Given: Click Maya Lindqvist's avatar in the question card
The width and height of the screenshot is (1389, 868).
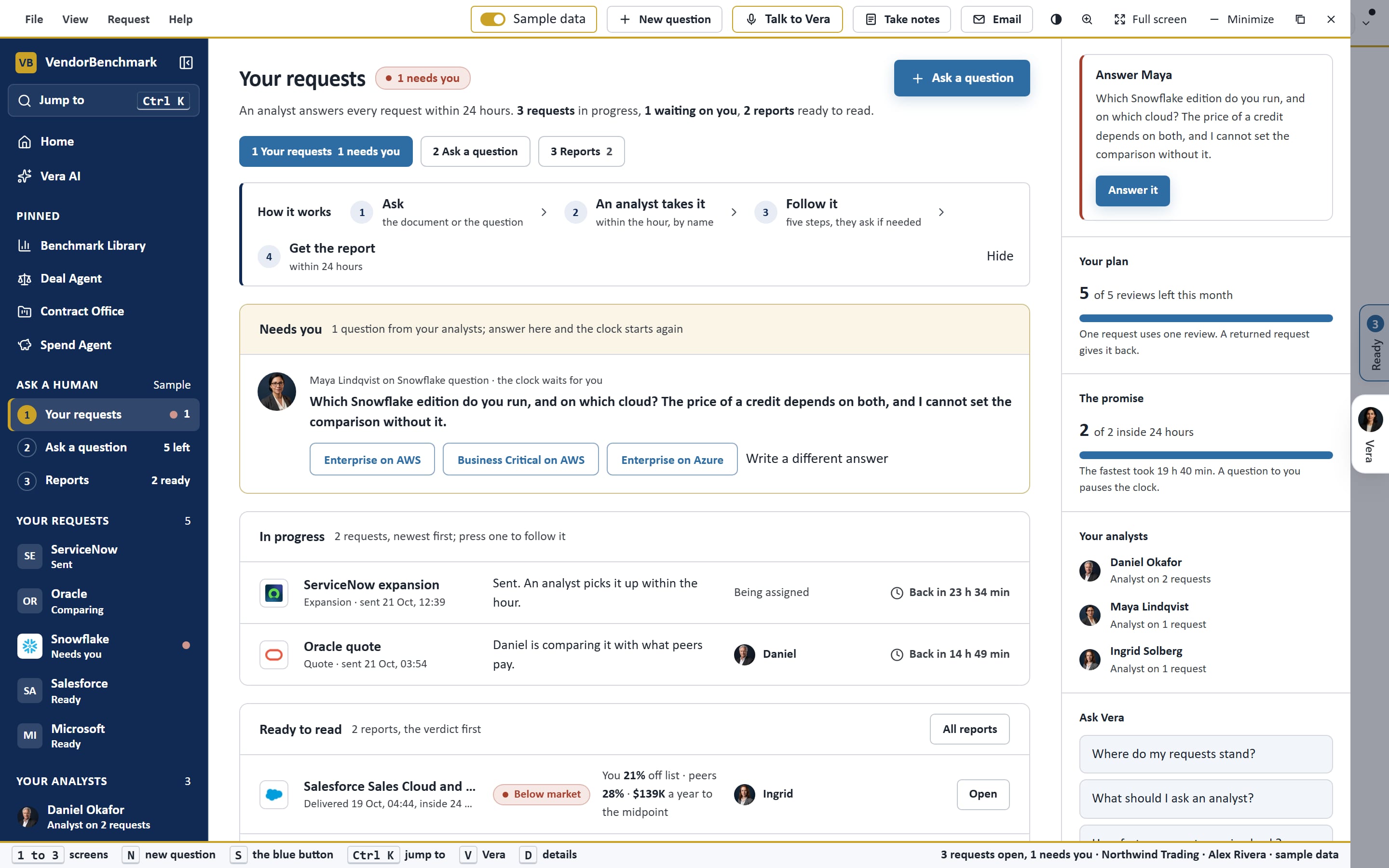Looking at the screenshot, I should pos(277,392).
